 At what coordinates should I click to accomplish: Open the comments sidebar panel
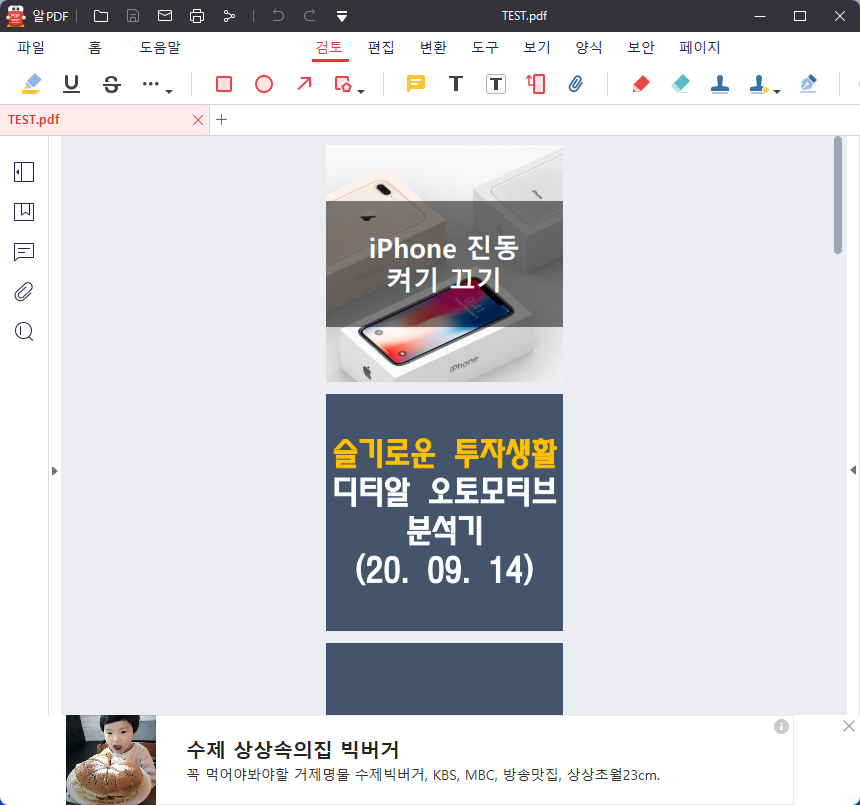tap(24, 252)
